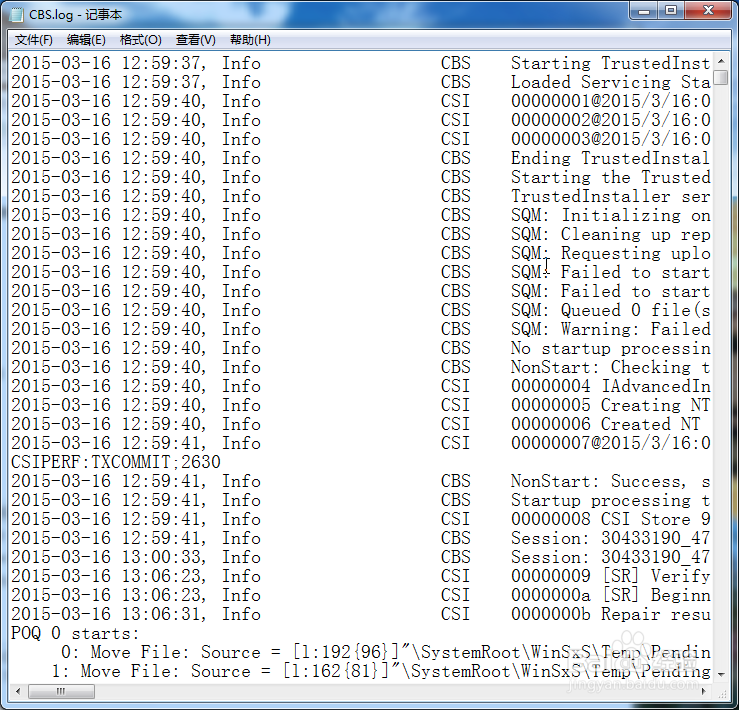Minimize the CBS.log Notepad window

(x=644, y=11)
